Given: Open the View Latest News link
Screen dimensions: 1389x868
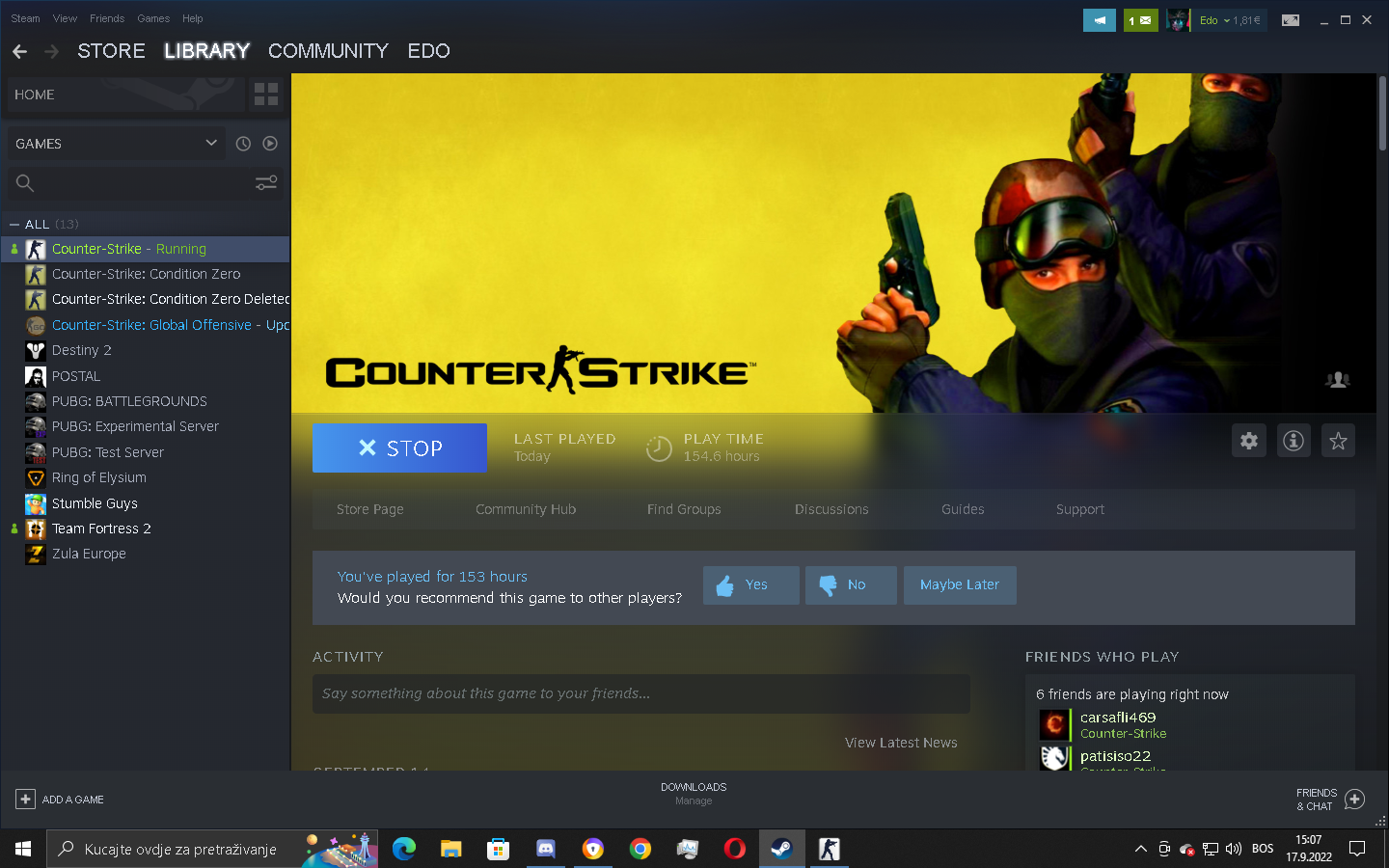Looking at the screenshot, I should tap(901, 743).
